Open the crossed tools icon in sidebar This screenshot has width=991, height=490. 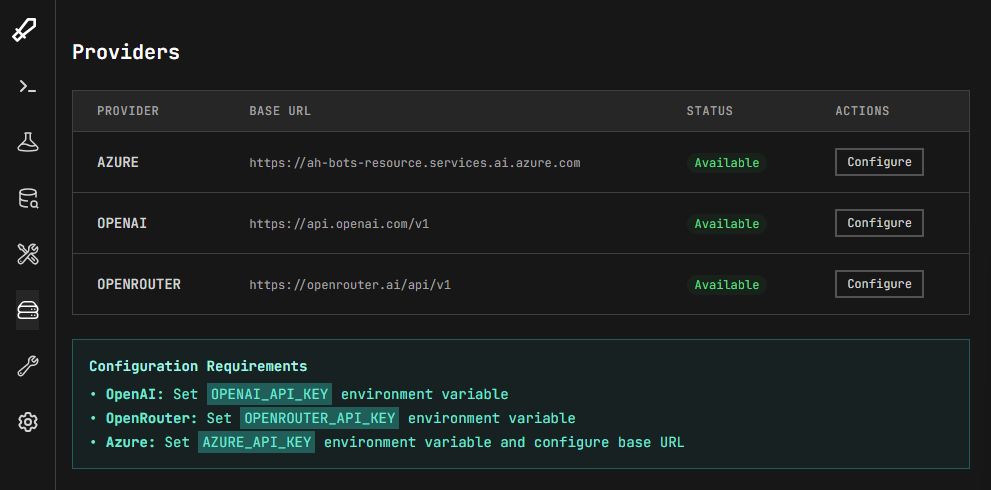(x=27, y=254)
